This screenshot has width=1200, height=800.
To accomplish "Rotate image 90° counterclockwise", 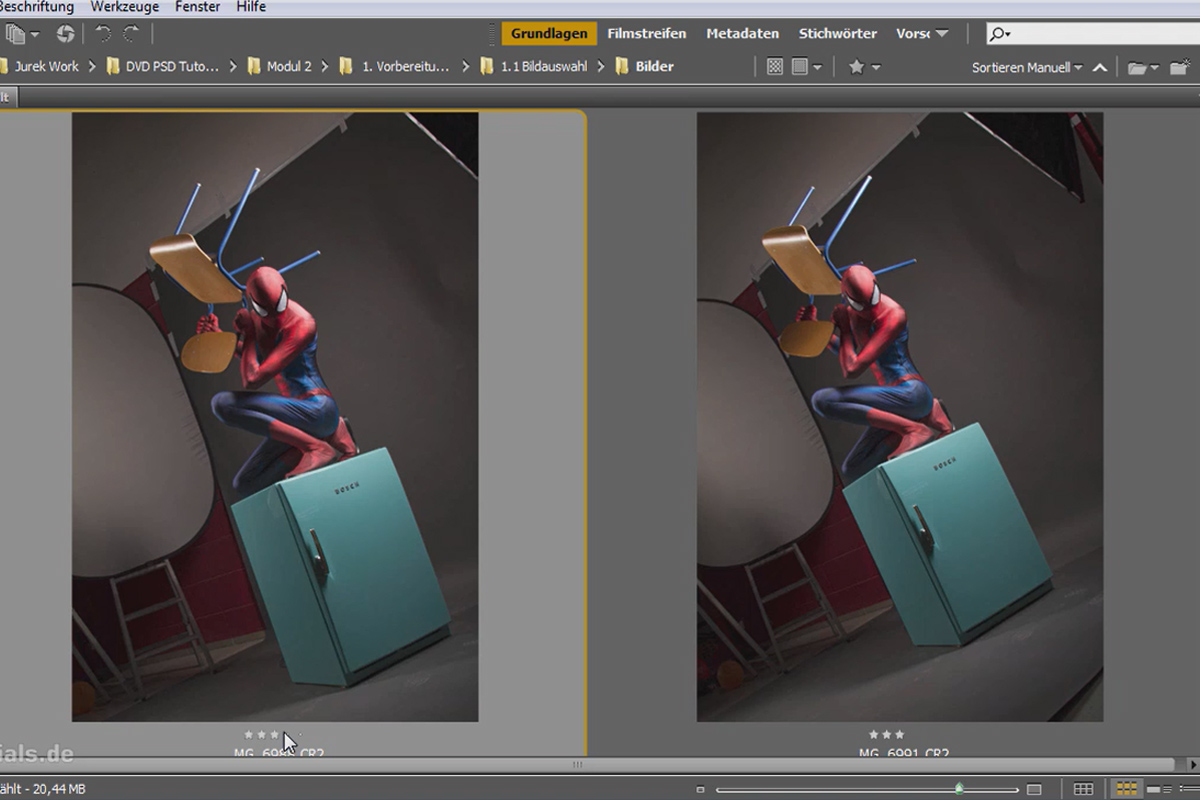I will point(103,34).
